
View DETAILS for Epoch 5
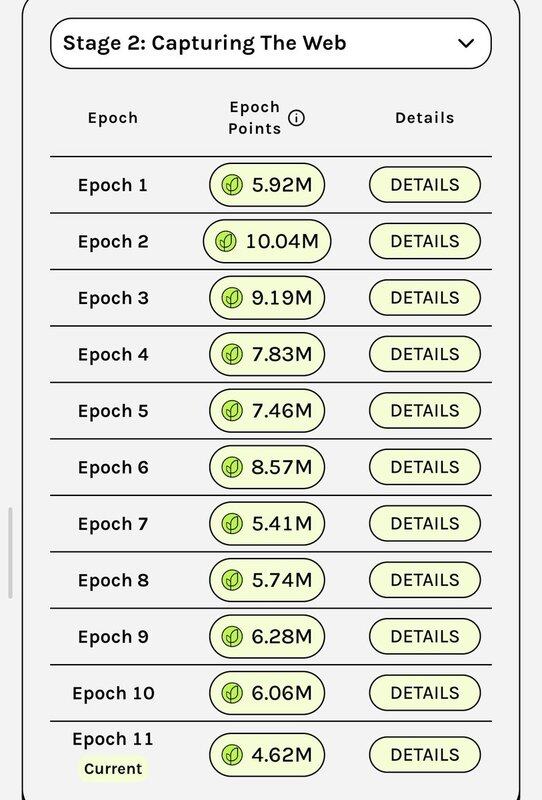coord(425,411)
